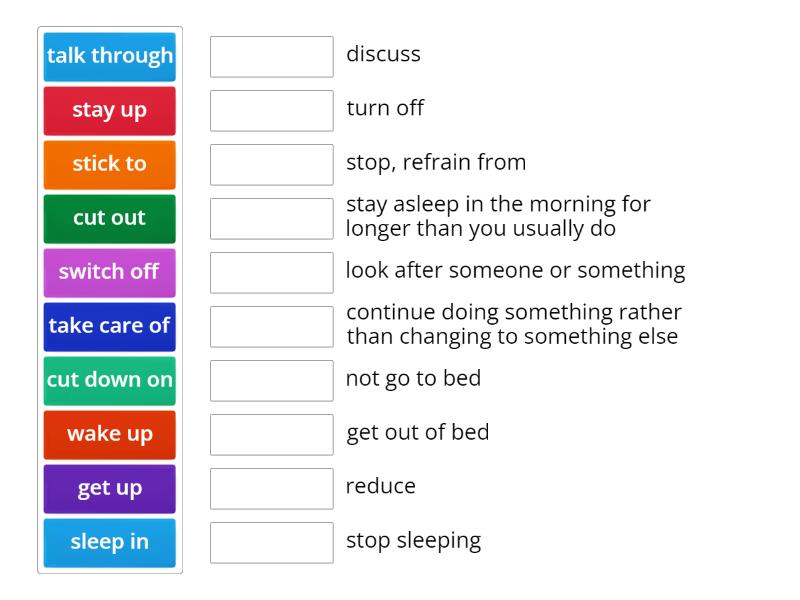
Task: Click the blank box beside 'reduce'
Action: coord(272,488)
